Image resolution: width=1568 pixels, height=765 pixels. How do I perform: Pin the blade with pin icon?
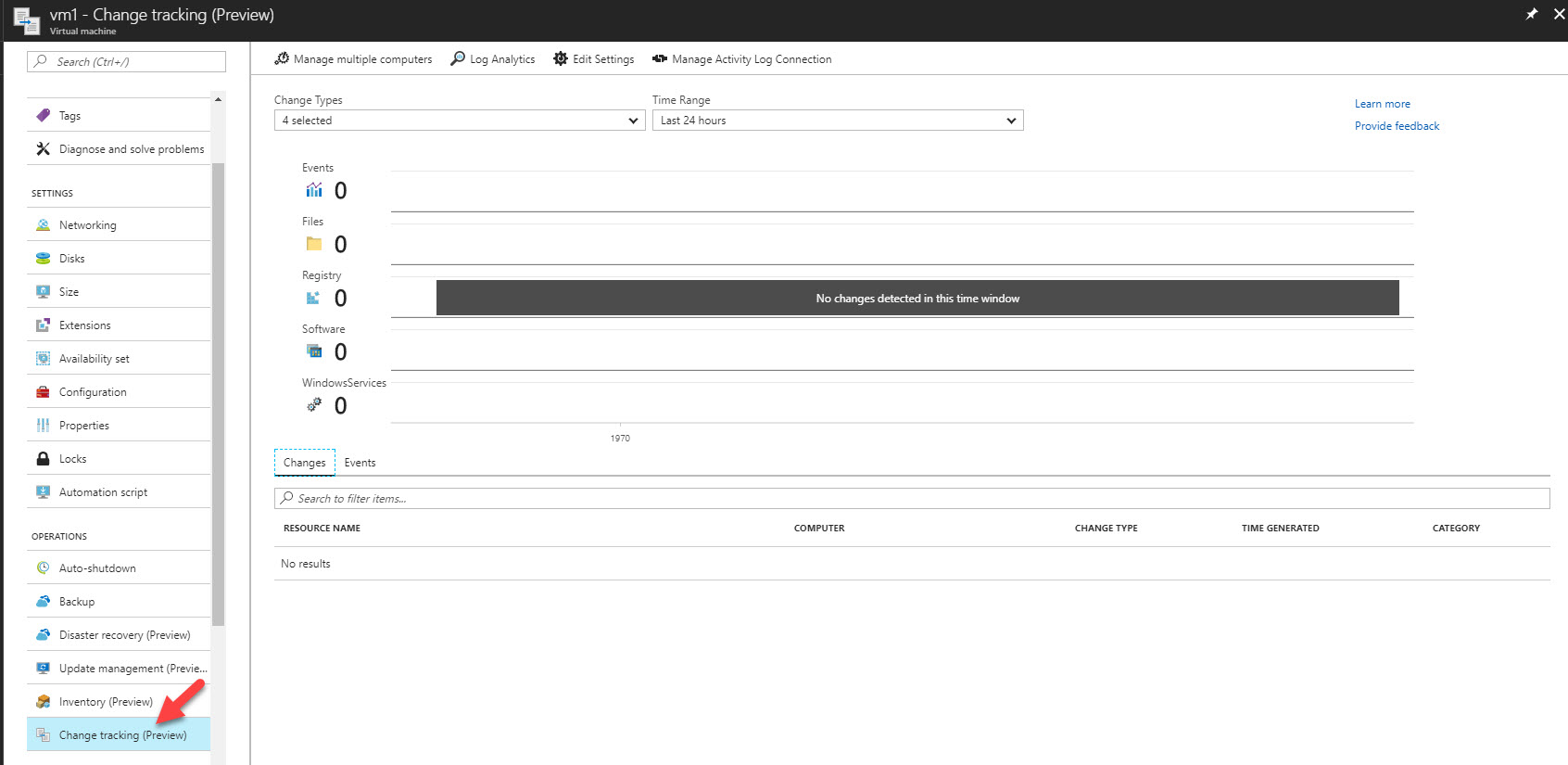1532,14
